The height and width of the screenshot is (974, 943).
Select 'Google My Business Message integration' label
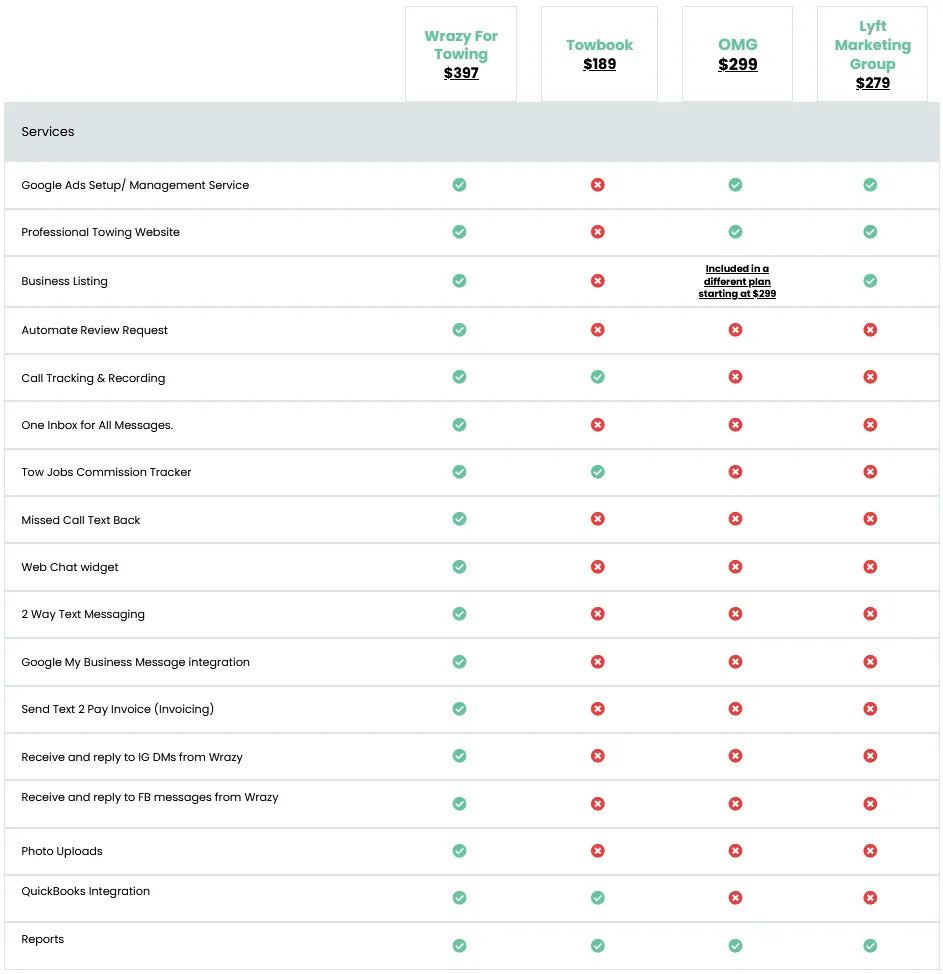click(135, 662)
